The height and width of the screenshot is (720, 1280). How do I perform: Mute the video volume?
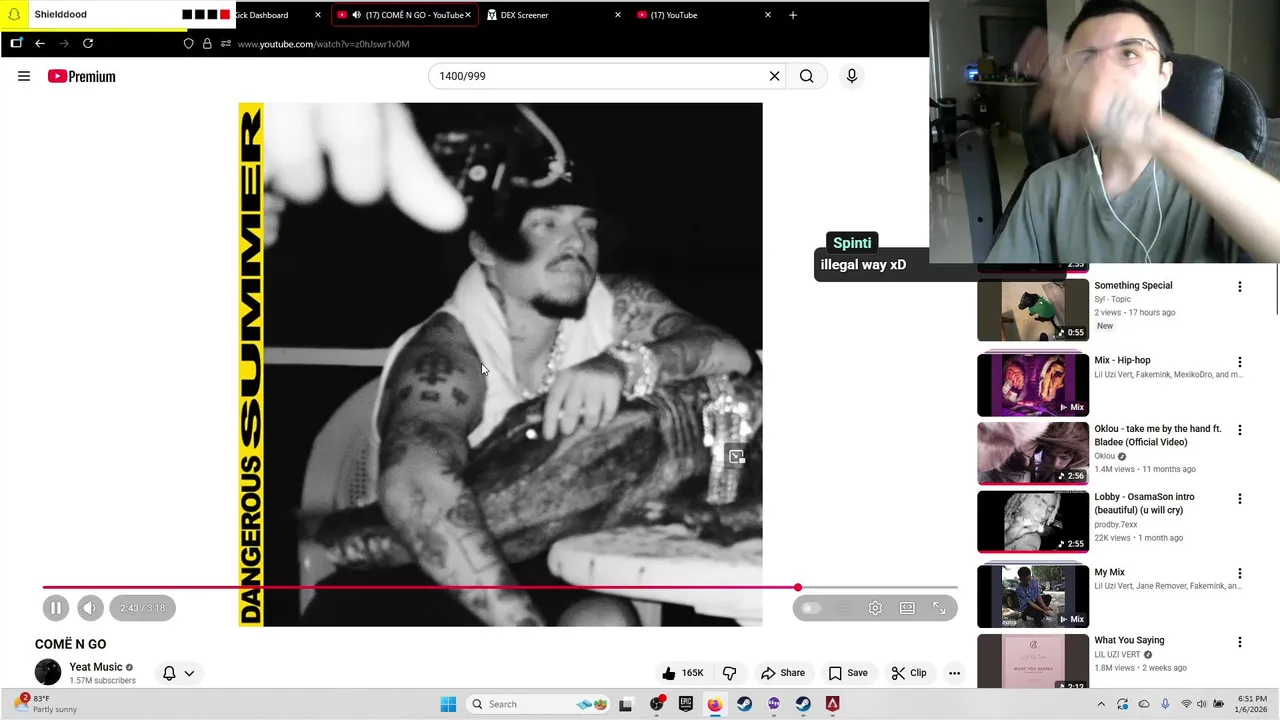[90, 608]
